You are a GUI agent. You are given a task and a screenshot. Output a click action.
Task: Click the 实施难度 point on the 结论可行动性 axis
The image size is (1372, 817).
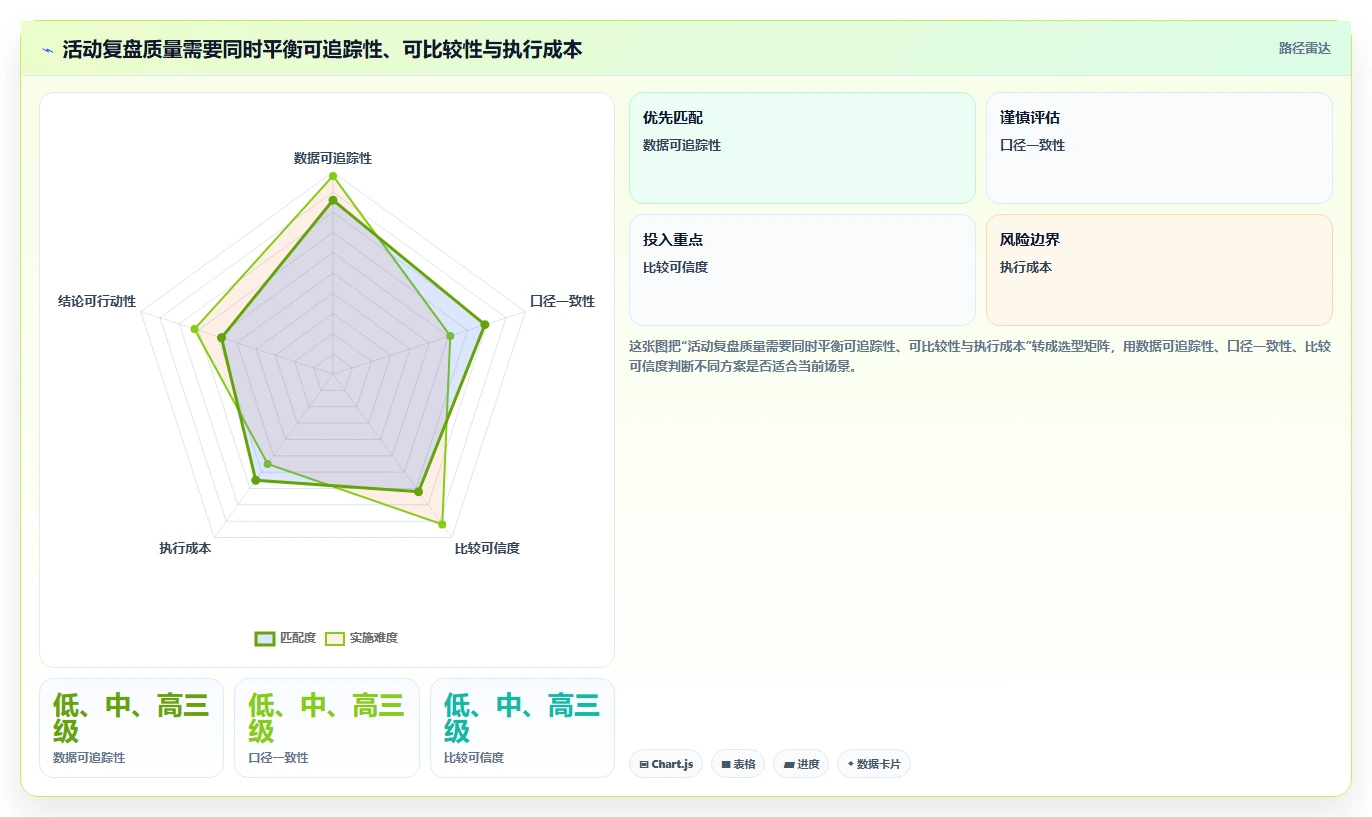coord(195,329)
